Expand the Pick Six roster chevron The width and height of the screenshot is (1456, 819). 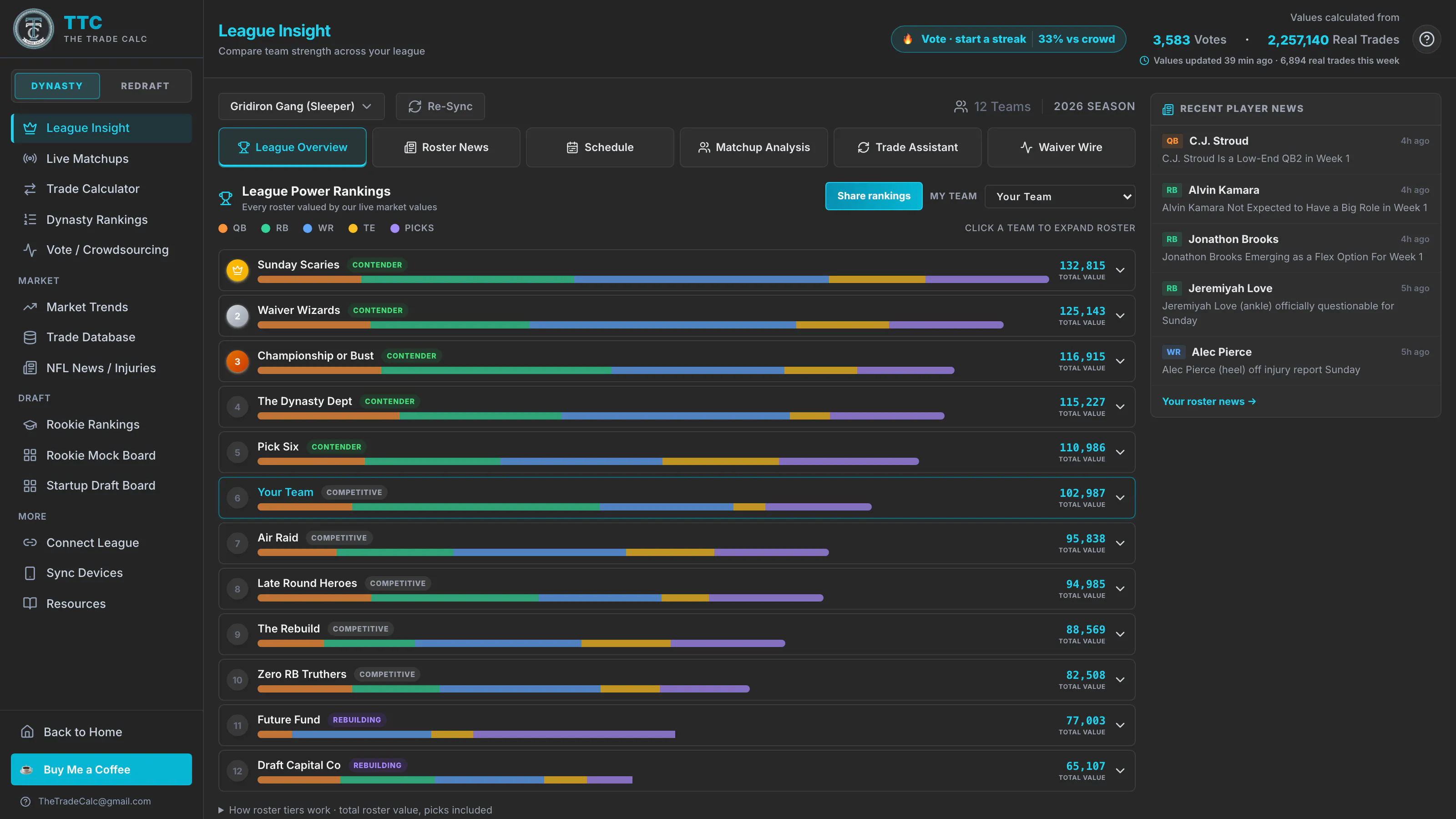click(x=1120, y=452)
